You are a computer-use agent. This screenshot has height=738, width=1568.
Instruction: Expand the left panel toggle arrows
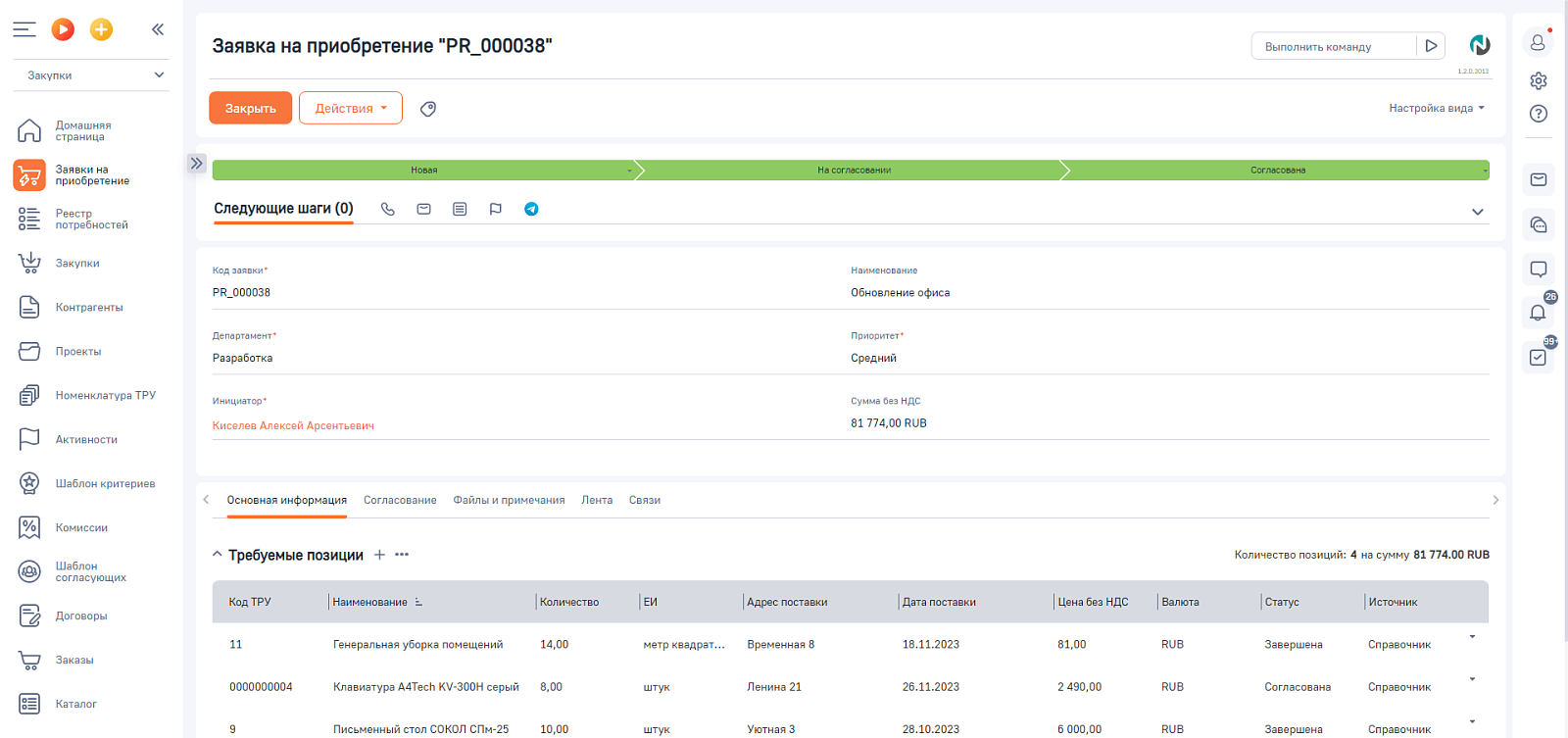(x=197, y=163)
